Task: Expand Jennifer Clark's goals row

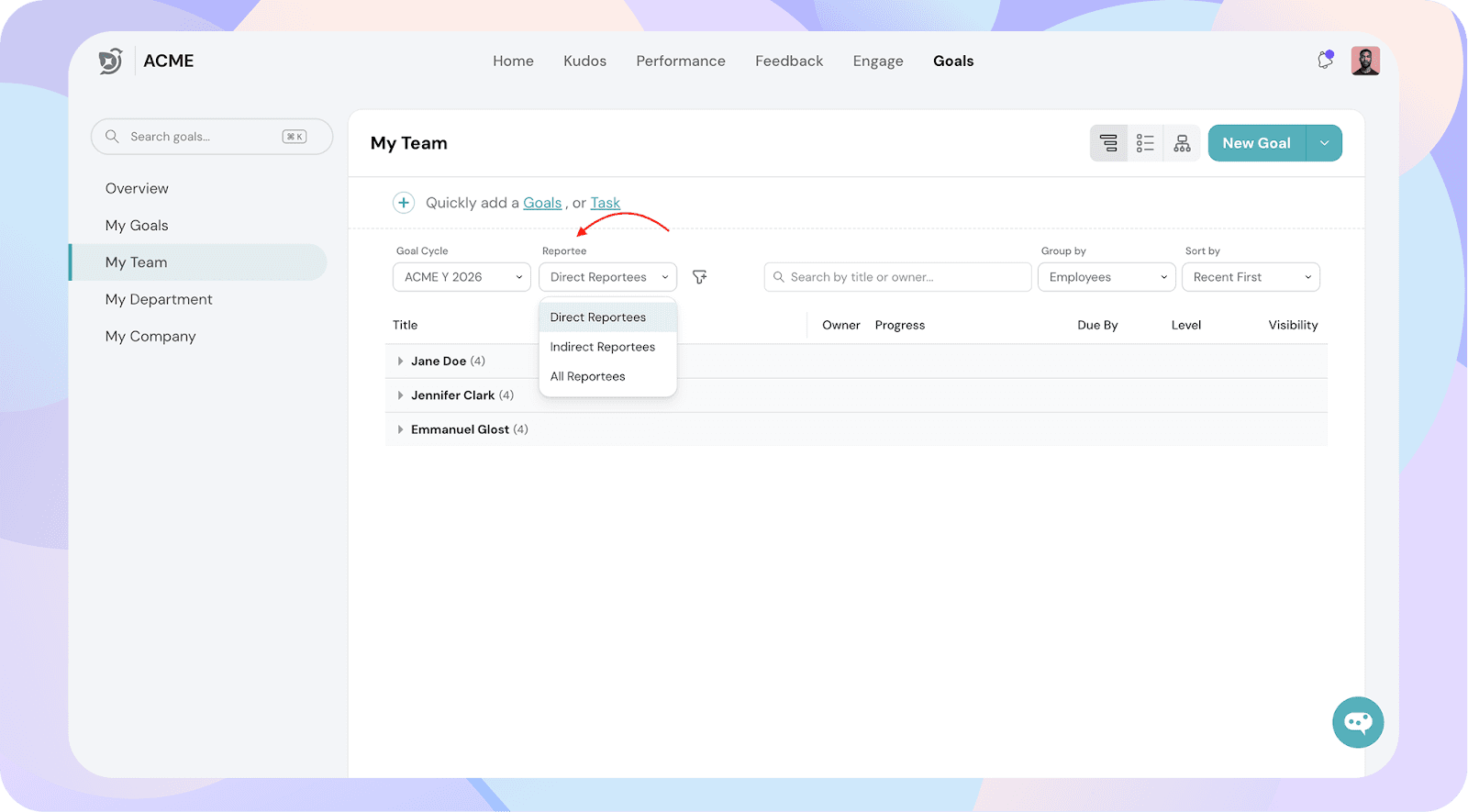Action: point(400,395)
